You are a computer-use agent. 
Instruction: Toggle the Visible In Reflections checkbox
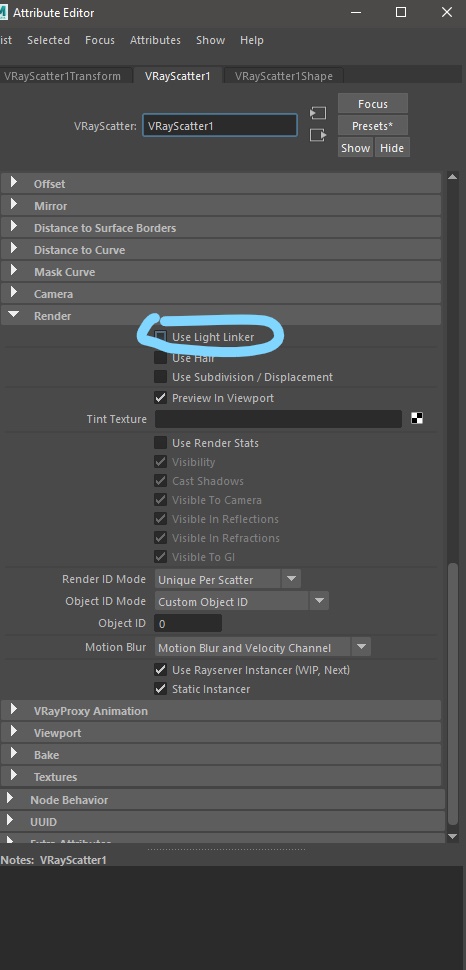tap(160, 518)
